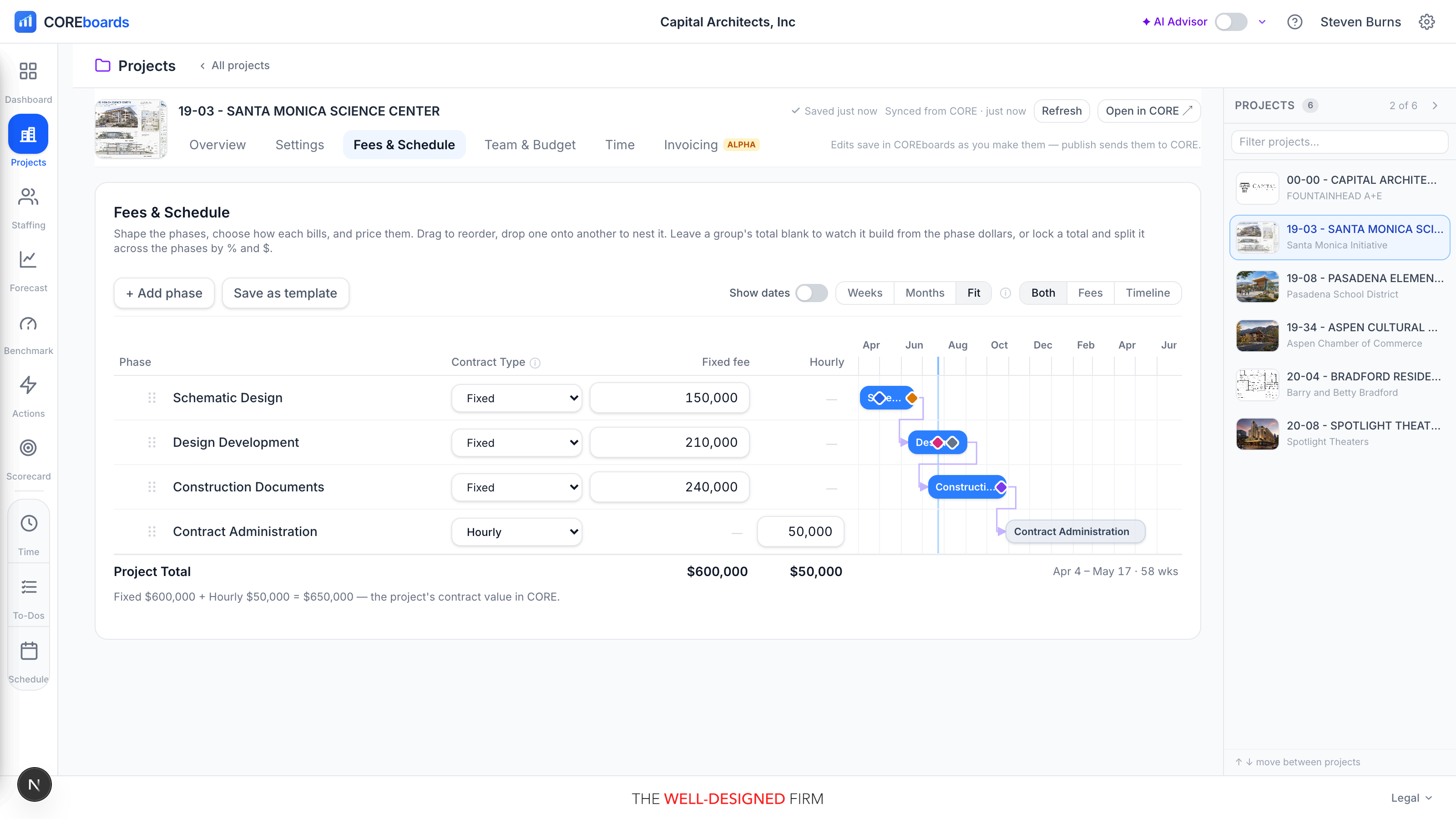Click the purple milestone diamond on Construction bar
1456x819 pixels.
coord(1001,487)
